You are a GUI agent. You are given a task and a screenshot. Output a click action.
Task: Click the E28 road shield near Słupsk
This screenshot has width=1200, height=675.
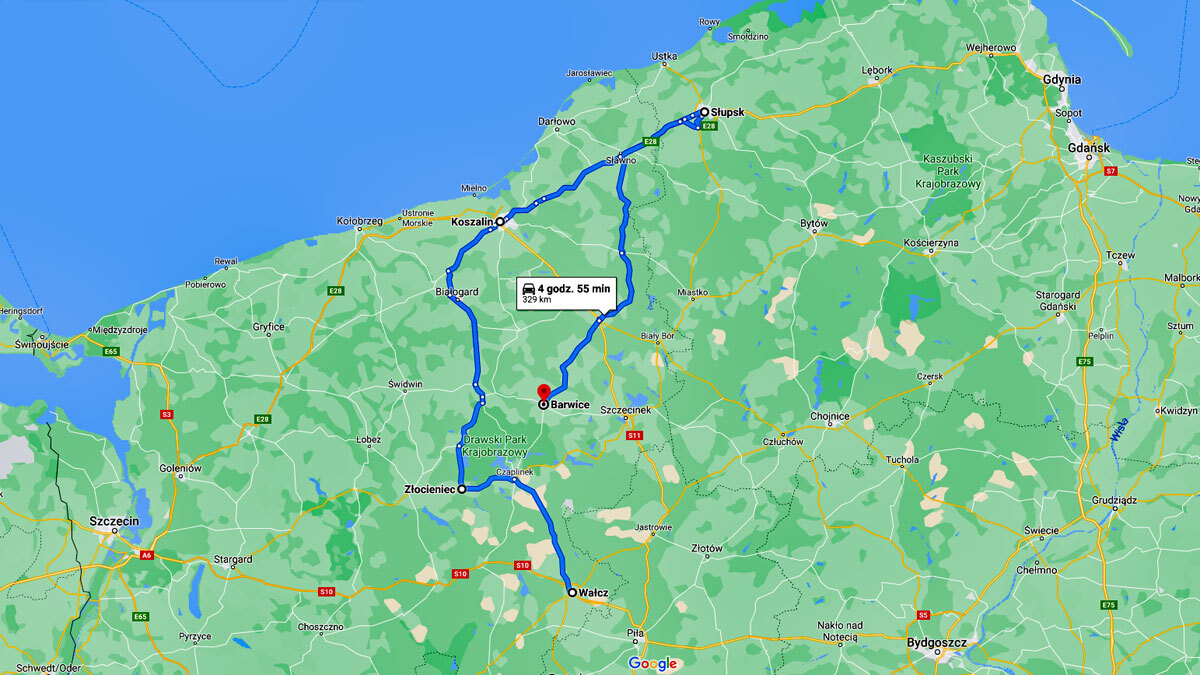(709, 126)
